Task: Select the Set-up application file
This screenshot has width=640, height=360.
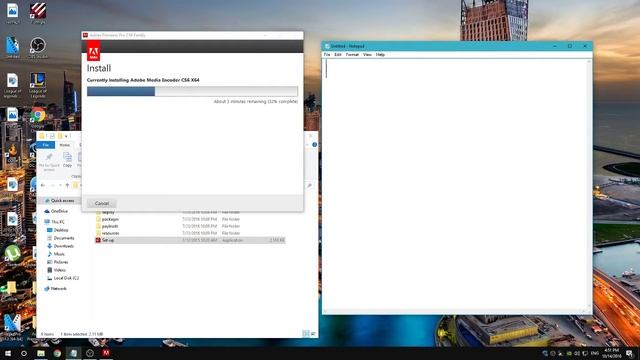Action: click(190, 240)
